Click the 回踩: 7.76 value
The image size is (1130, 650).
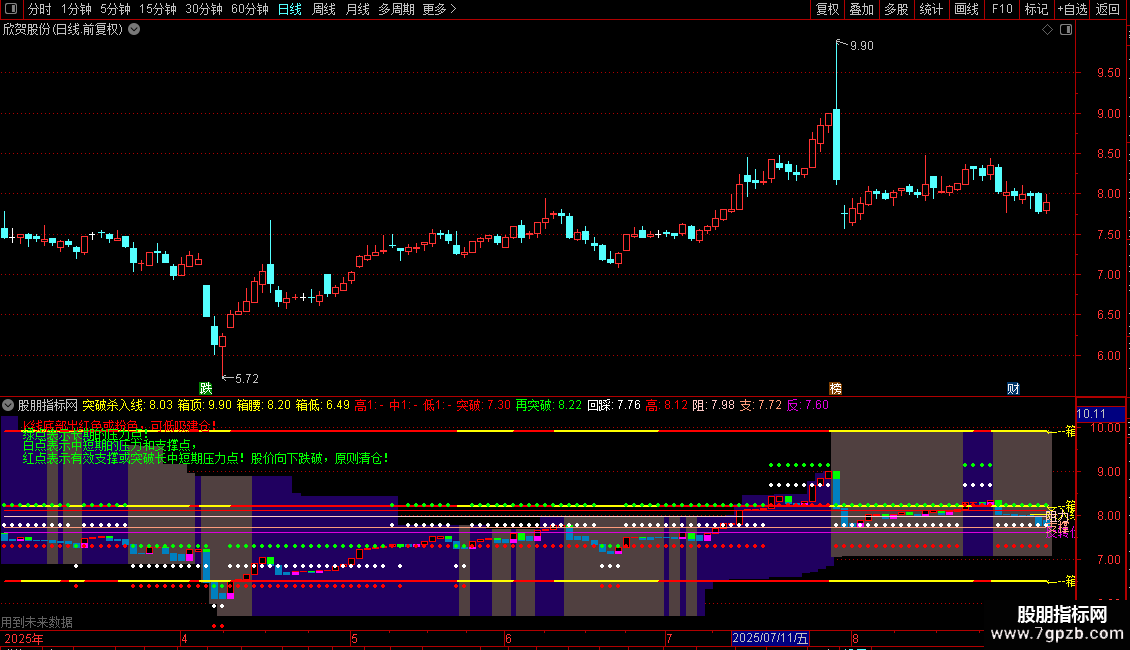click(614, 405)
